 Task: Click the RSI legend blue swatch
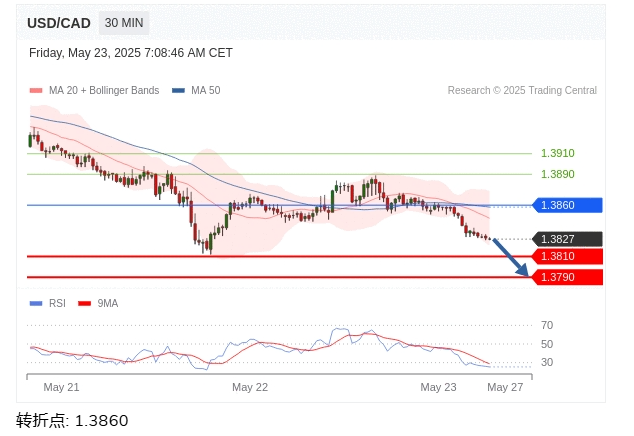click(36, 303)
